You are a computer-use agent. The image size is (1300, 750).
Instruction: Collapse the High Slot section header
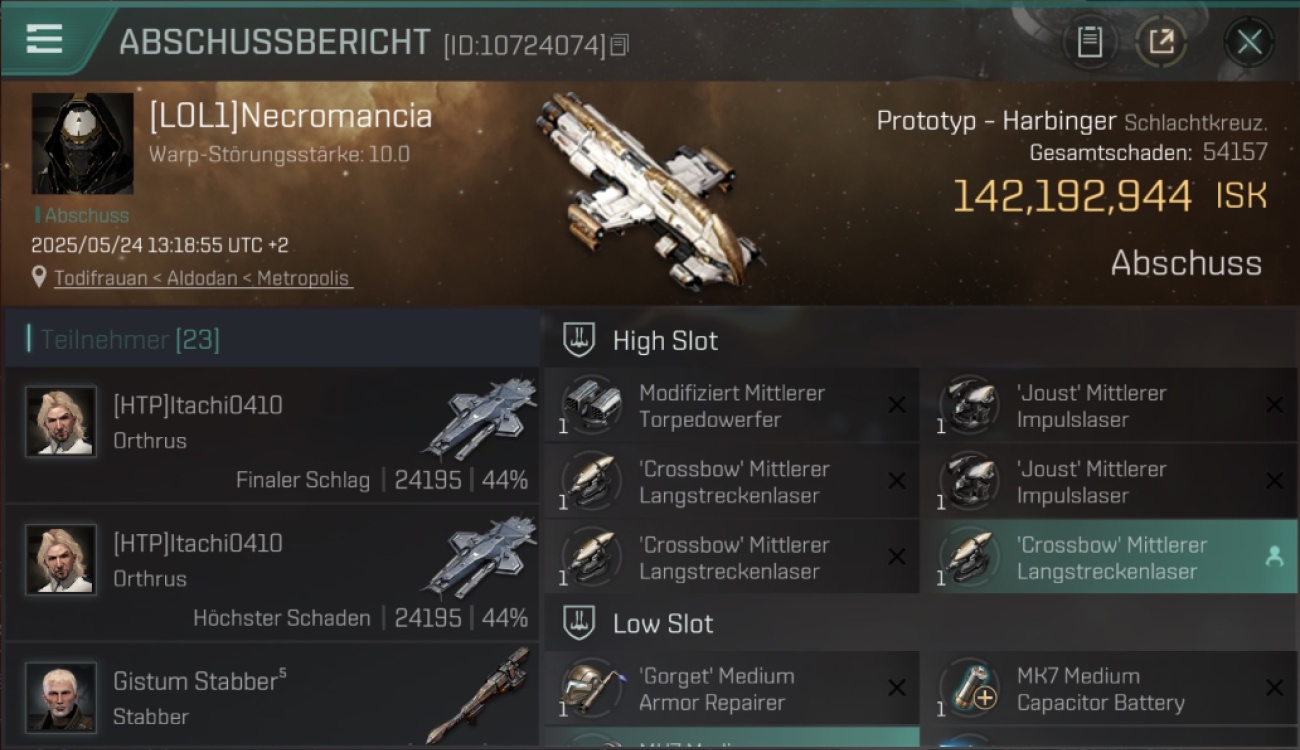coord(920,340)
